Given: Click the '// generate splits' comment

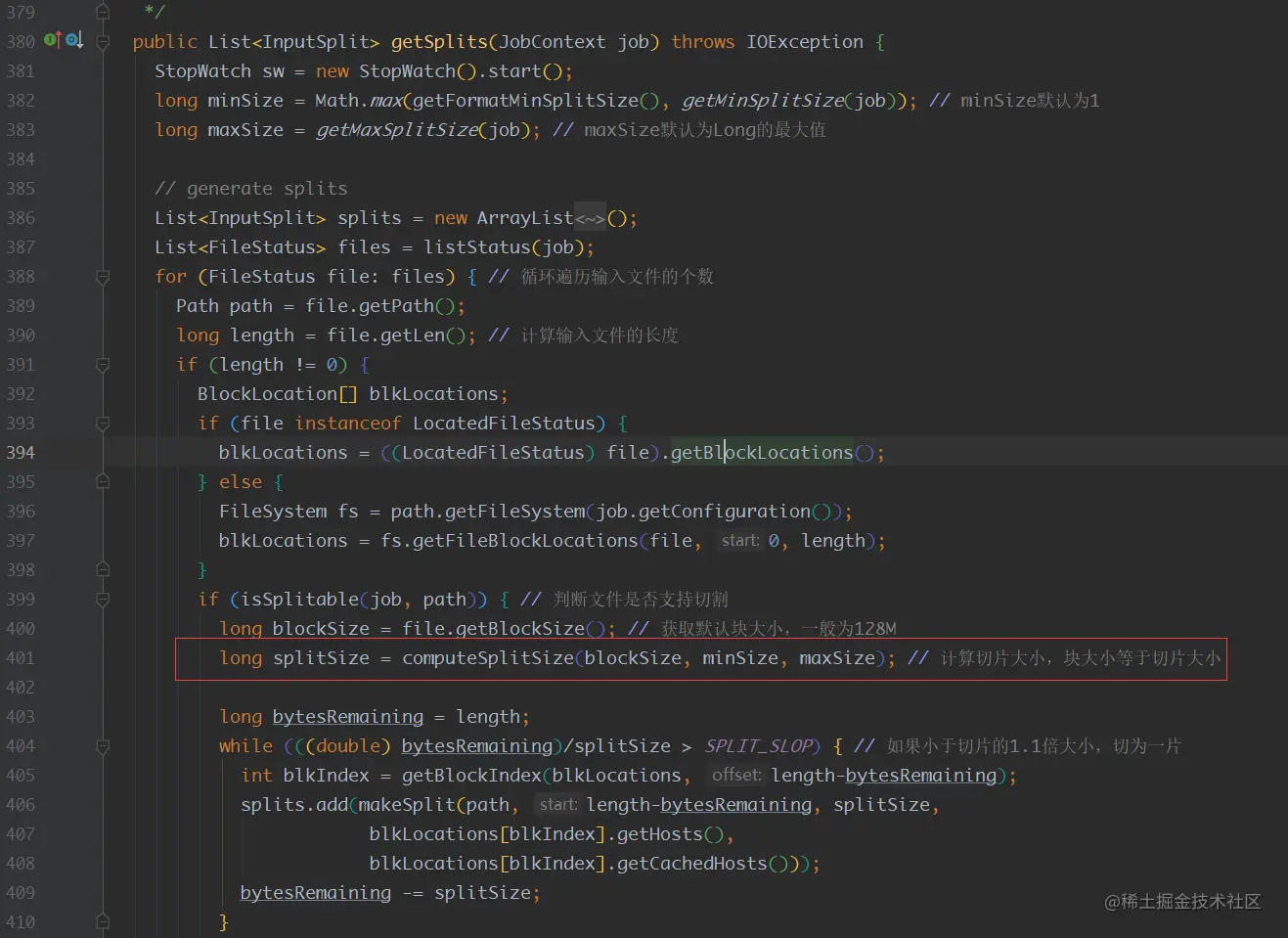Looking at the screenshot, I should (250, 189).
